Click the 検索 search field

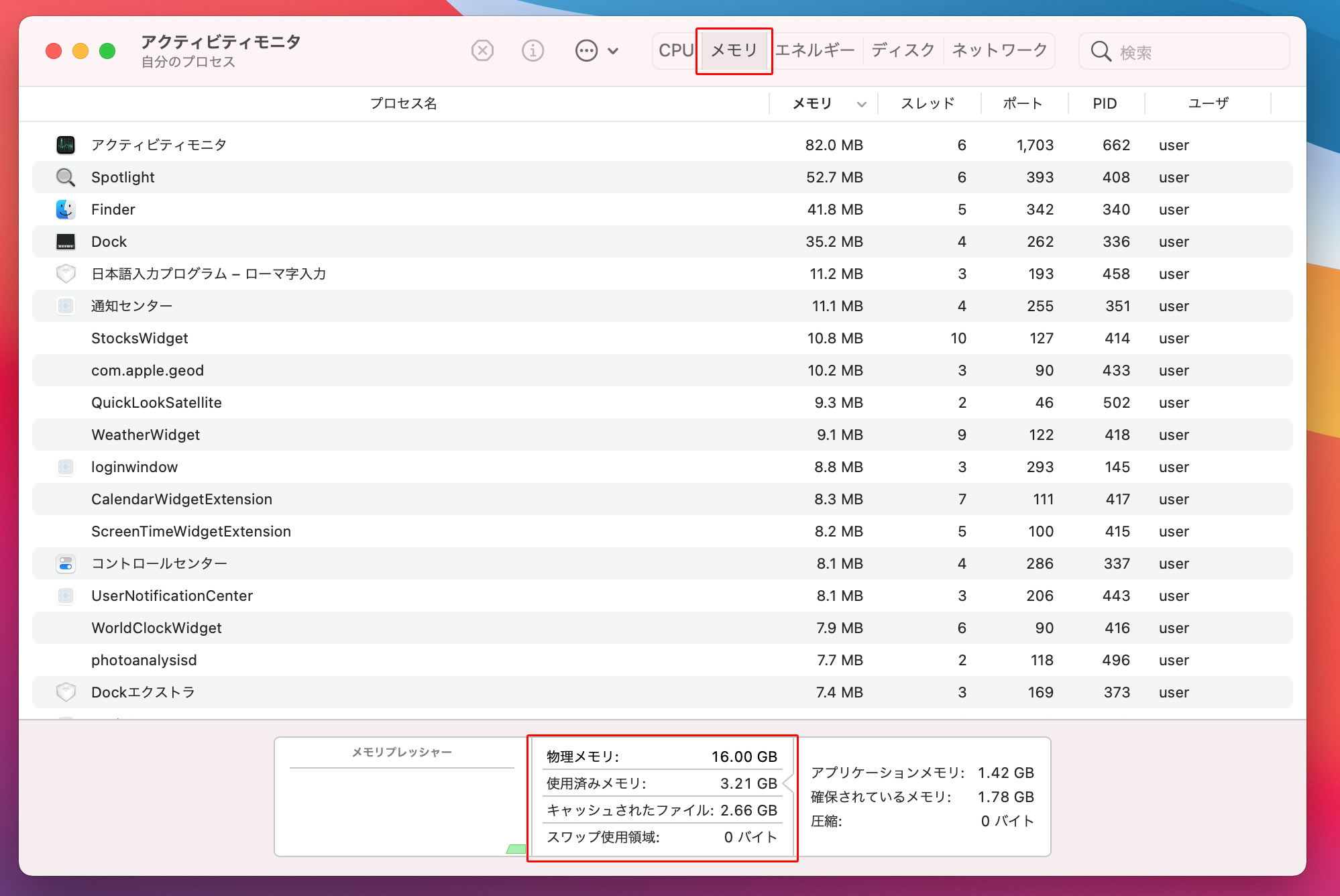pos(1184,51)
